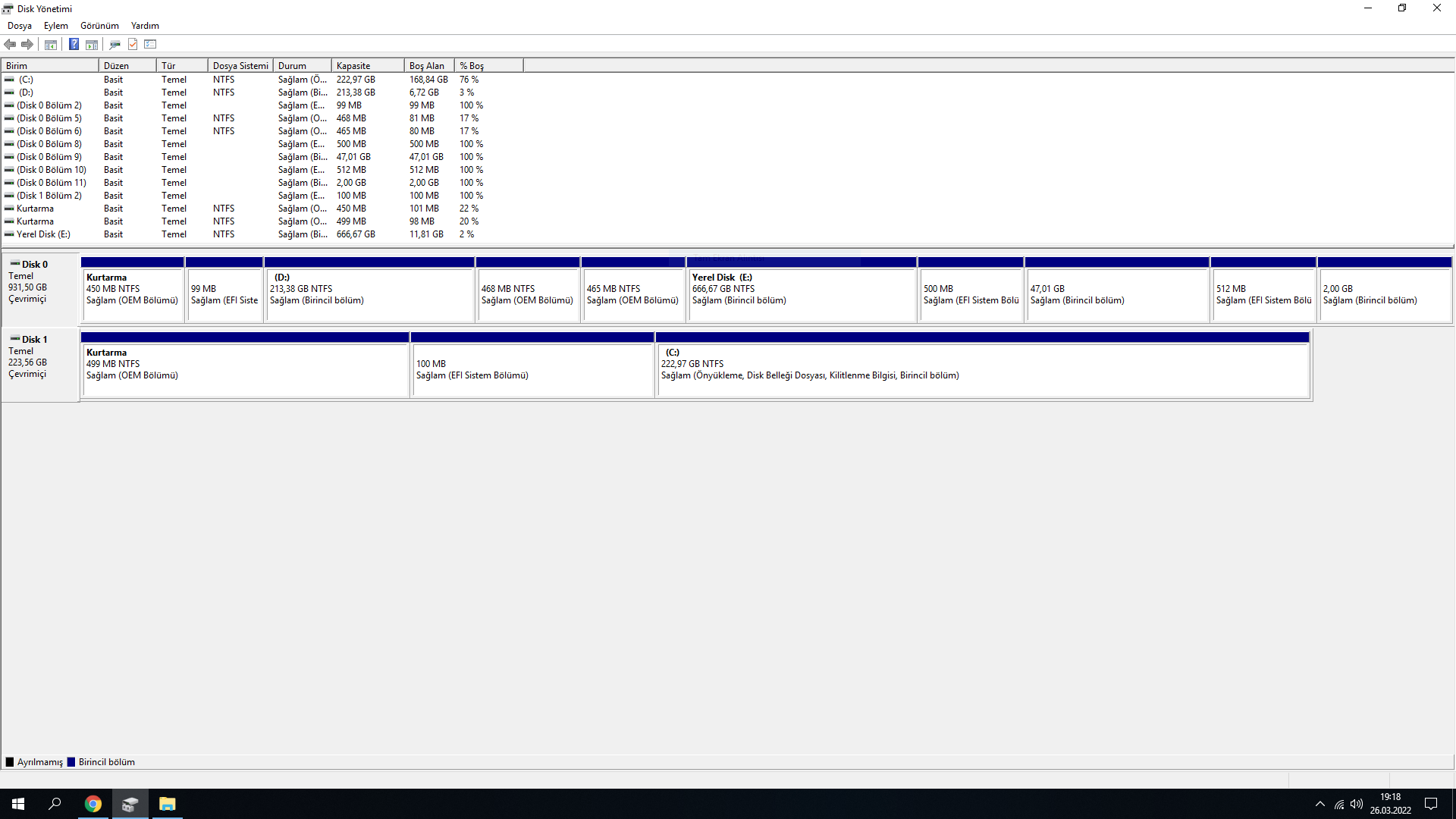
Task: Open the Dosya menu
Action: (20, 26)
